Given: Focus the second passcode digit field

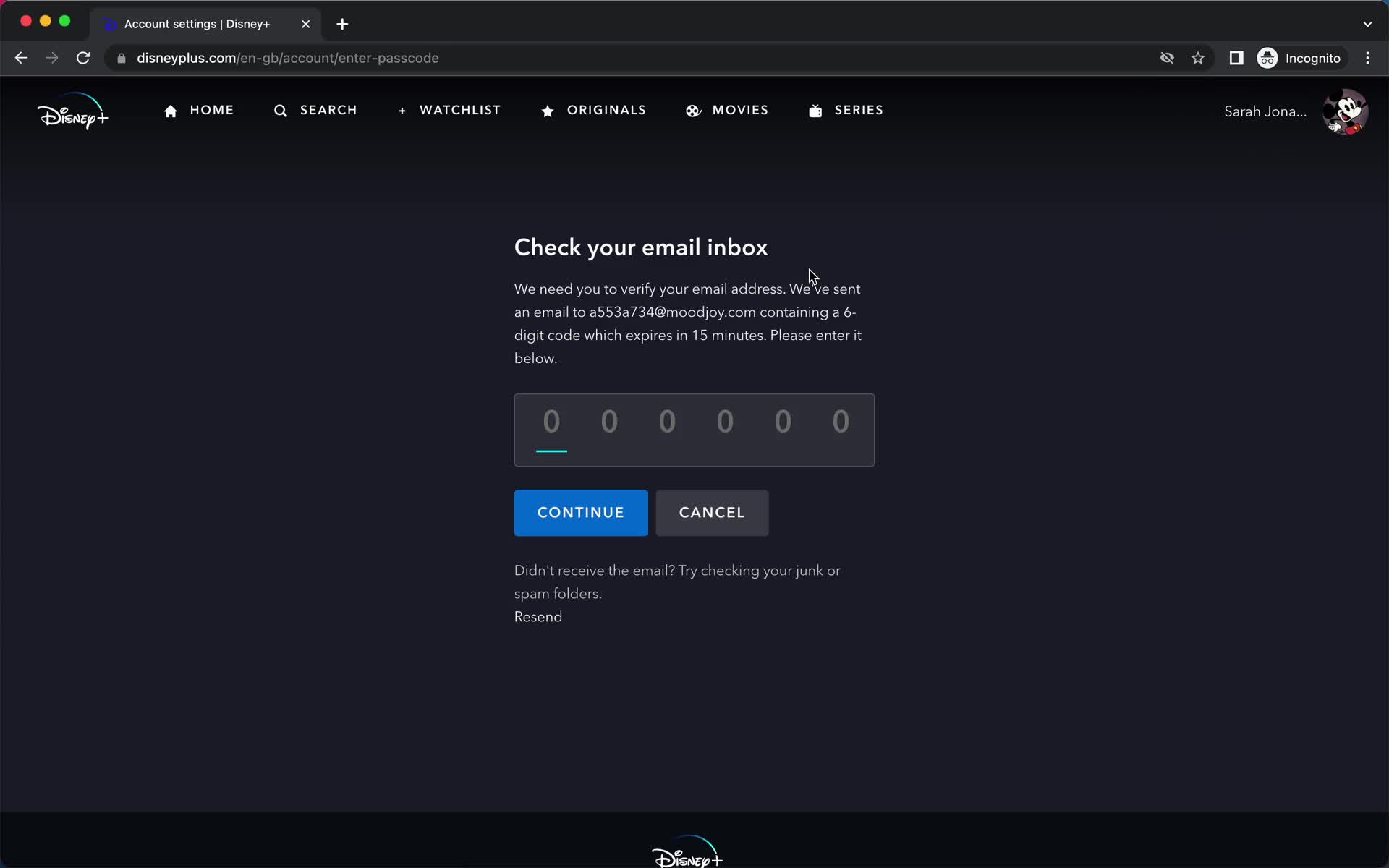Looking at the screenshot, I should 609,422.
